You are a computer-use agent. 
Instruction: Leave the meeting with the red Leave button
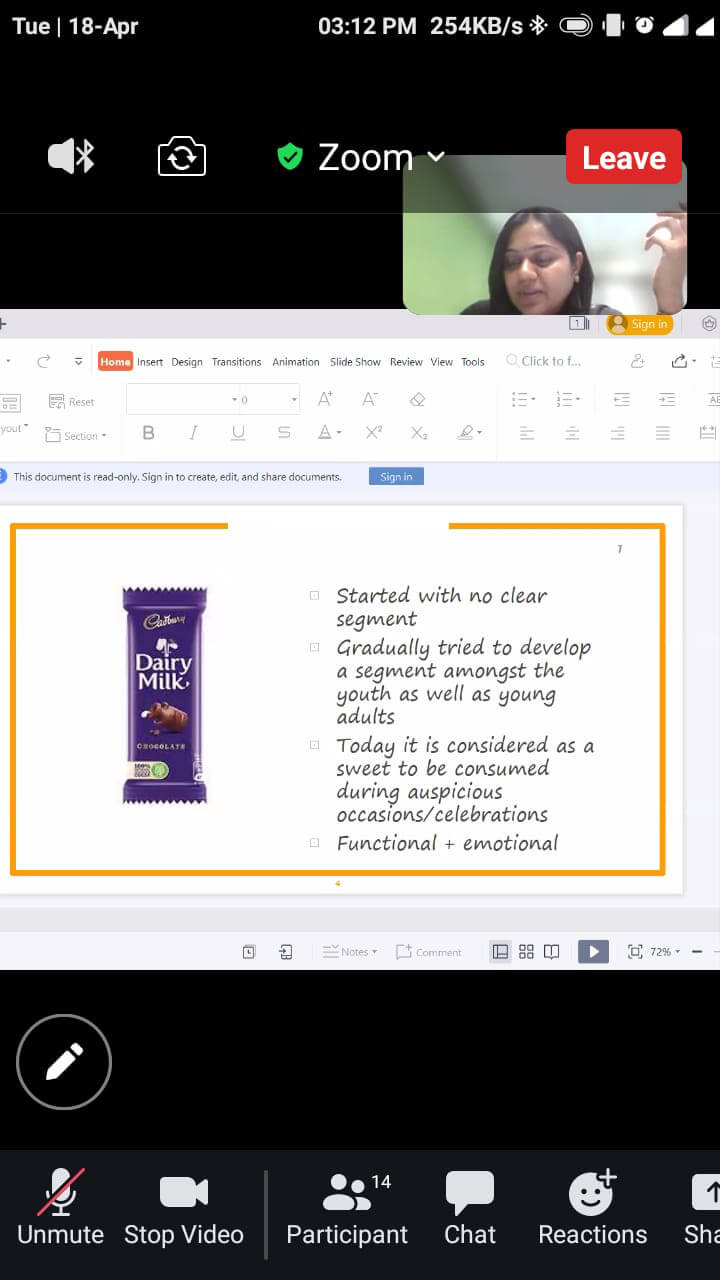point(624,157)
